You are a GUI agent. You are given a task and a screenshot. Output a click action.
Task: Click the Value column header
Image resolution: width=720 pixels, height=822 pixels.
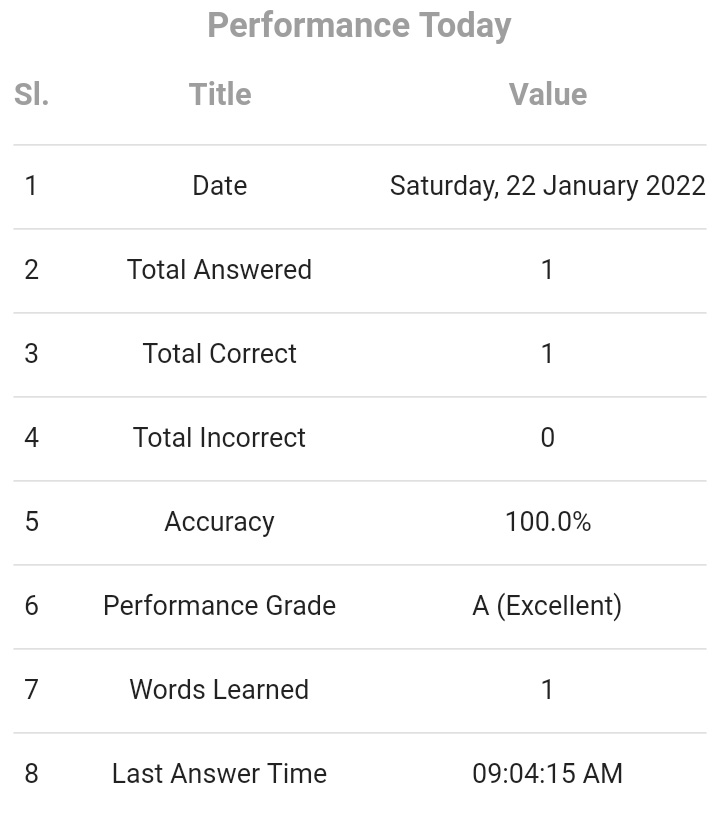(x=547, y=94)
